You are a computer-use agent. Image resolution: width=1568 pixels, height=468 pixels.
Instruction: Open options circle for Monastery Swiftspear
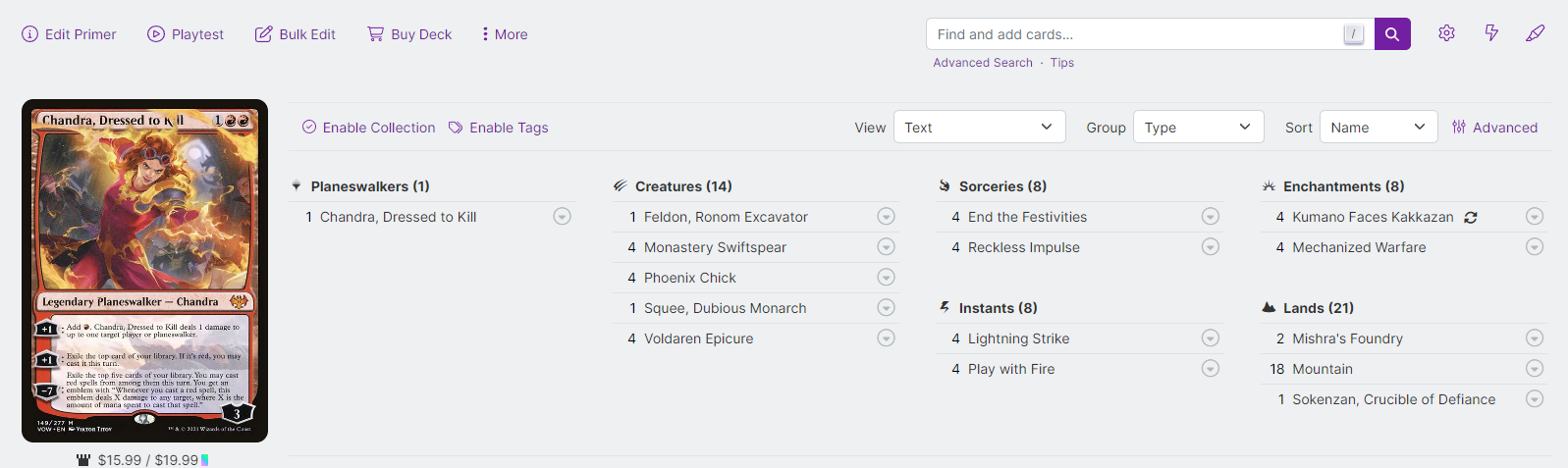coord(886,247)
